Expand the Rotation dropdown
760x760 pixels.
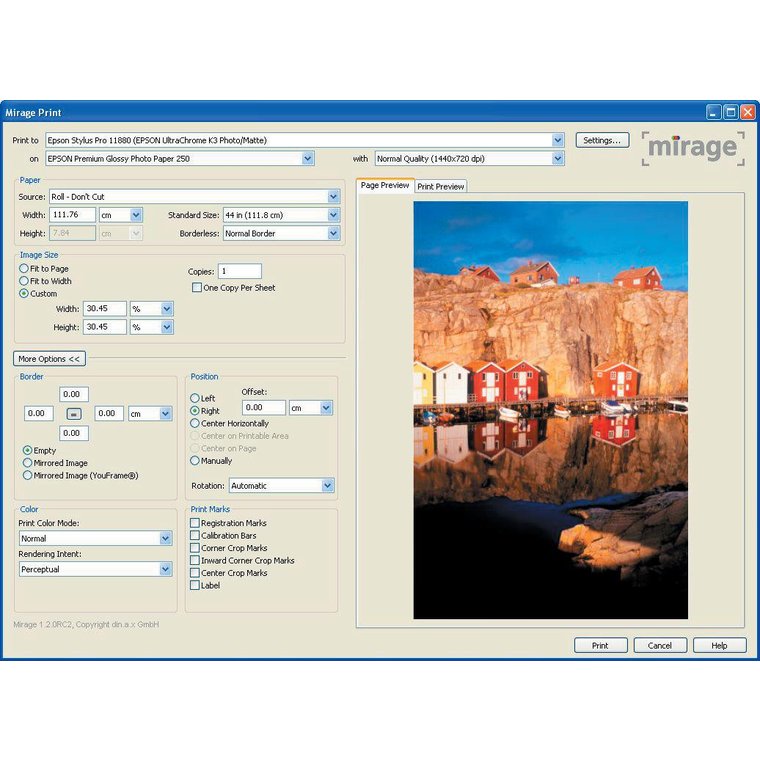point(328,486)
